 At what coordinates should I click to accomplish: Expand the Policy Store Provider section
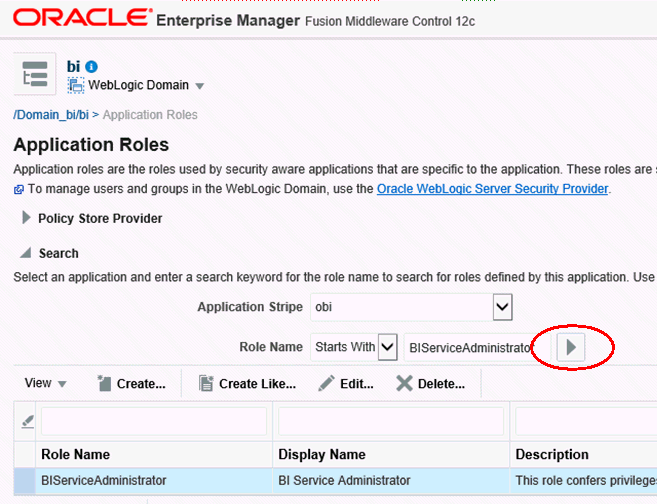(26, 218)
